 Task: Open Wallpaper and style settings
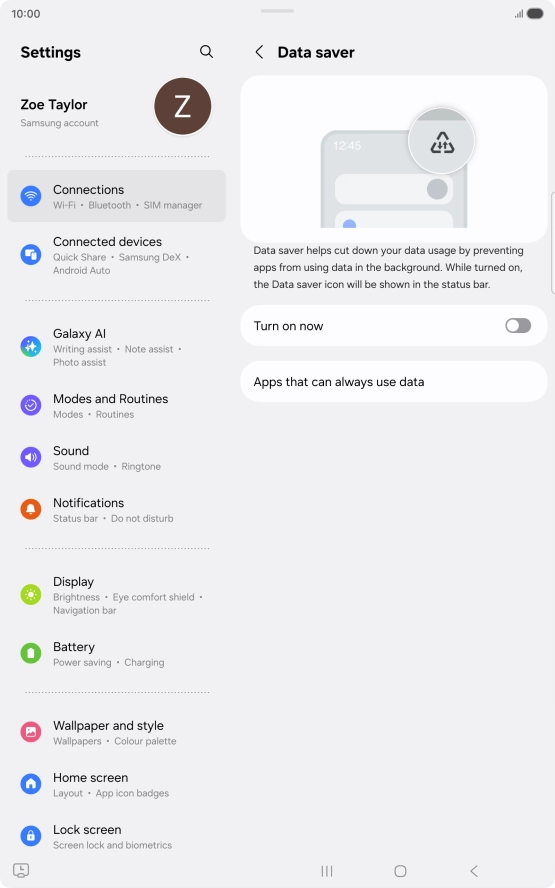click(116, 732)
